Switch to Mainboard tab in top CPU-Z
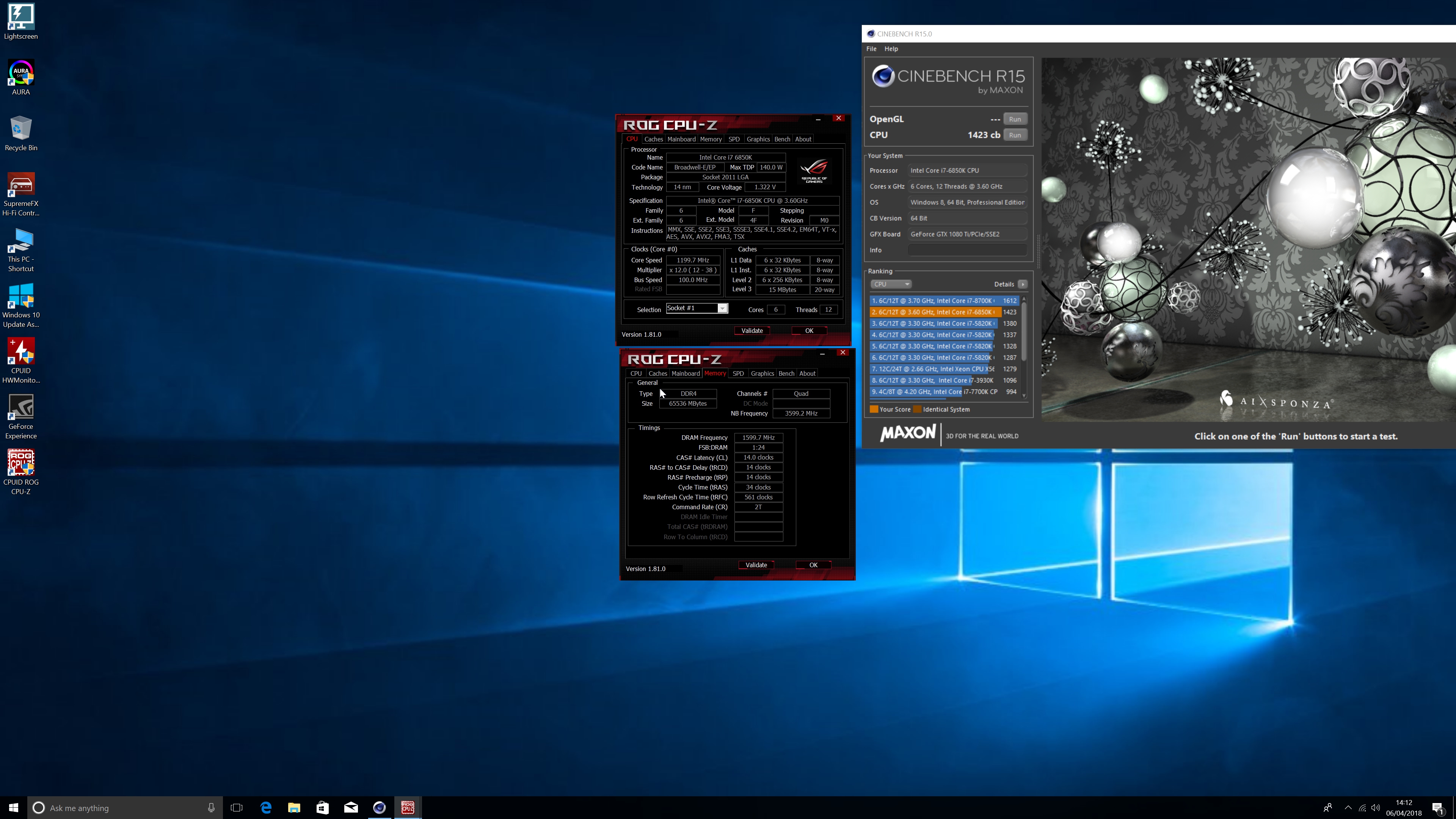Image resolution: width=1456 pixels, height=819 pixels. click(x=681, y=139)
